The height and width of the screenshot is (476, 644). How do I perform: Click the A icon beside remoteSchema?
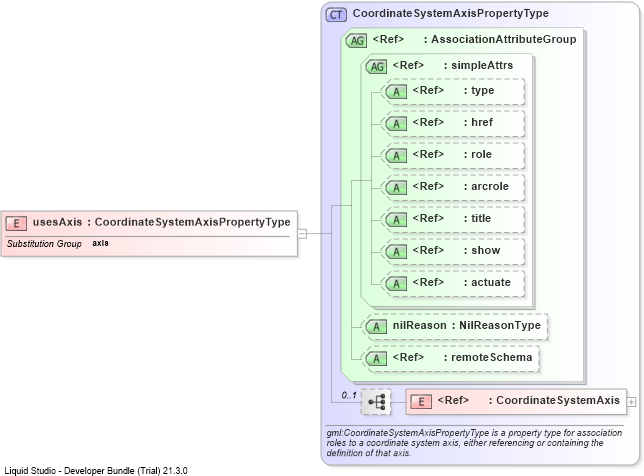pyautogui.click(x=376, y=359)
